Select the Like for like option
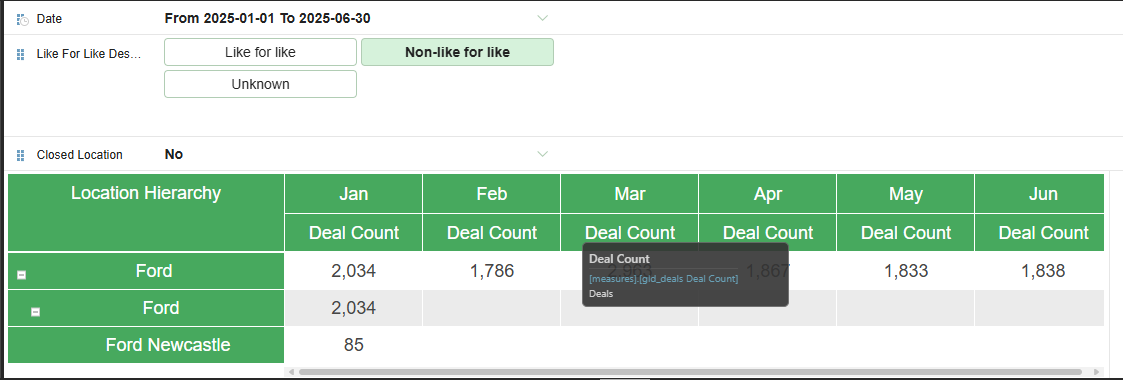This screenshot has height=380, width=1123. click(x=260, y=52)
